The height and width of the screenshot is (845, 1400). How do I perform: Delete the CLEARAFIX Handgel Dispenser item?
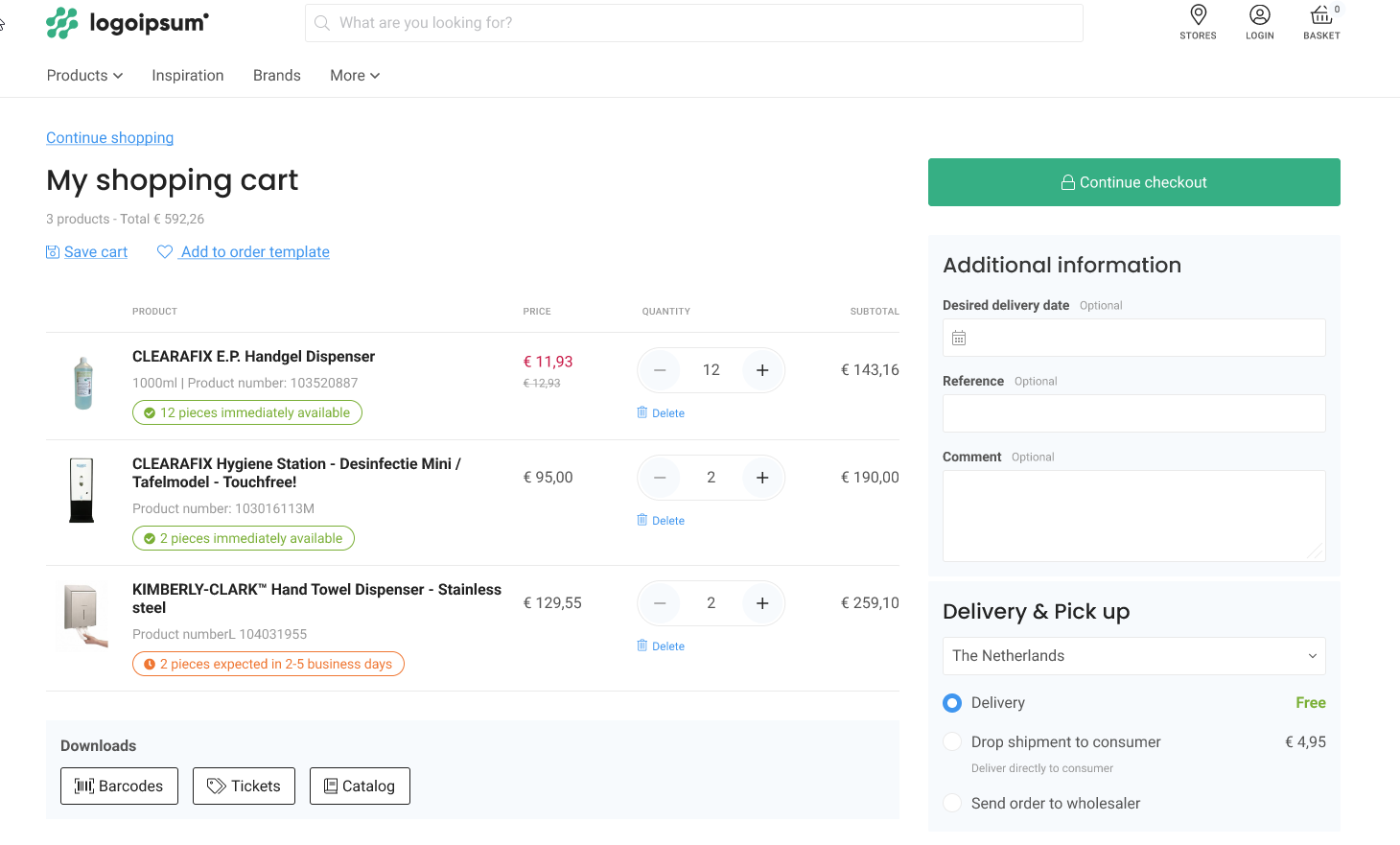(x=661, y=413)
